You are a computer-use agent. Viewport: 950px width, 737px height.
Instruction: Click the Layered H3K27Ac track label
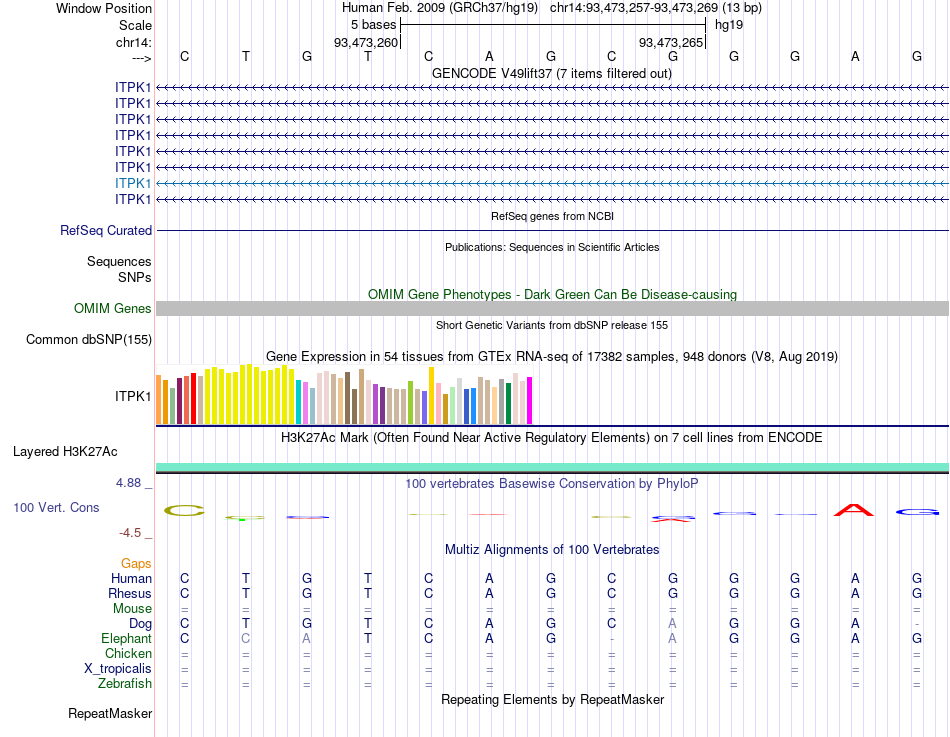[65, 452]
